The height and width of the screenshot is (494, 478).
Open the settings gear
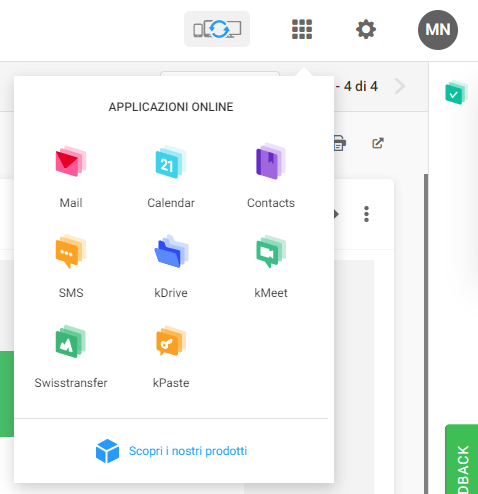click(x=366, y=29)
